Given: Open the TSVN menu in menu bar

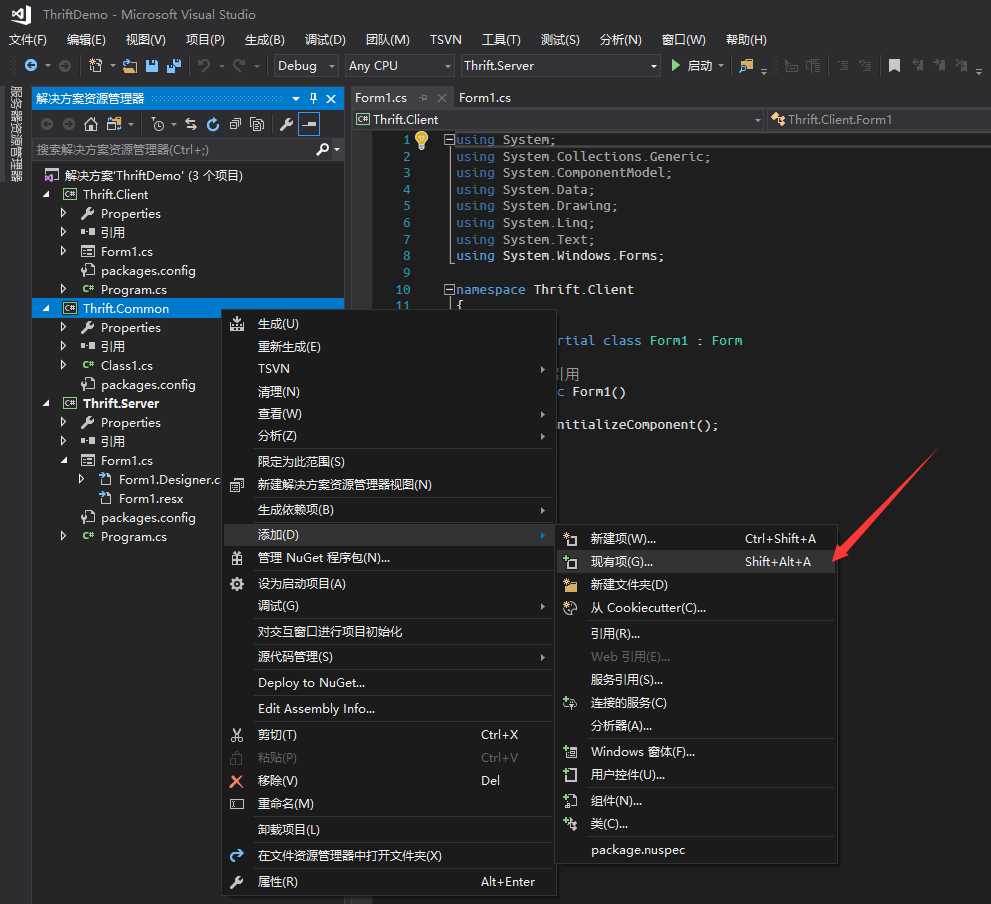Looking at the screenshot, I should click(x=446, y=39).
